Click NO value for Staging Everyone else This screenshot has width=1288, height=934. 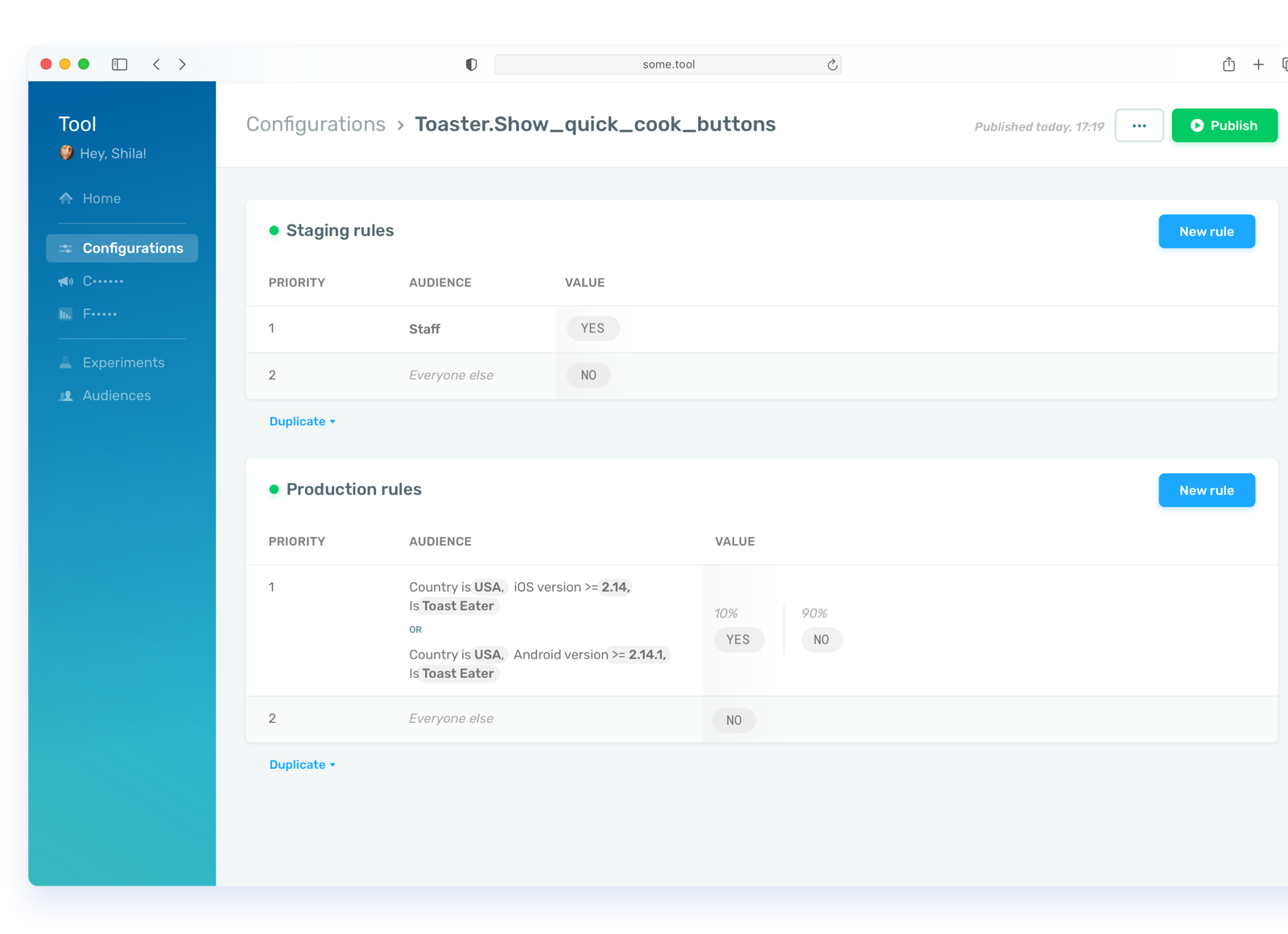pyautogui.click(x=588, y=375)
